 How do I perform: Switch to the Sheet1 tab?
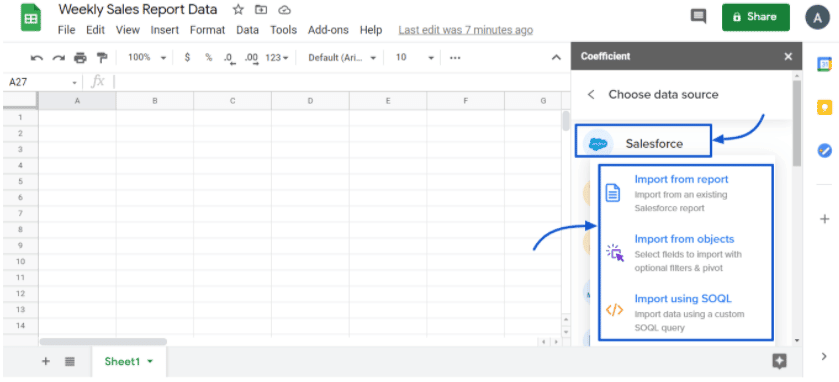(x=122, y=362)
